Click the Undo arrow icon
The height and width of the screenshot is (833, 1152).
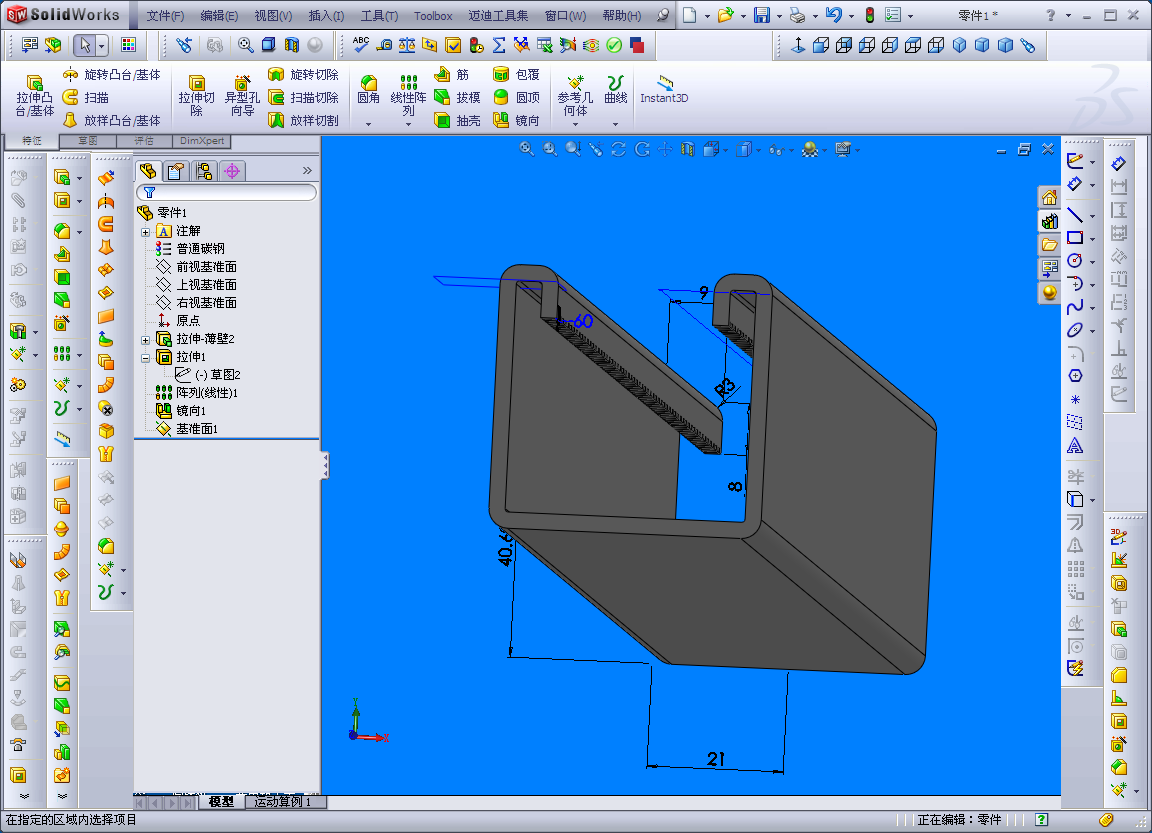click(833, 15)
